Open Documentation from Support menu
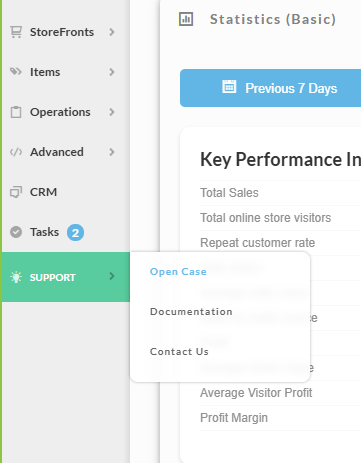Screen dimensions: 361x463 (191, 312)
